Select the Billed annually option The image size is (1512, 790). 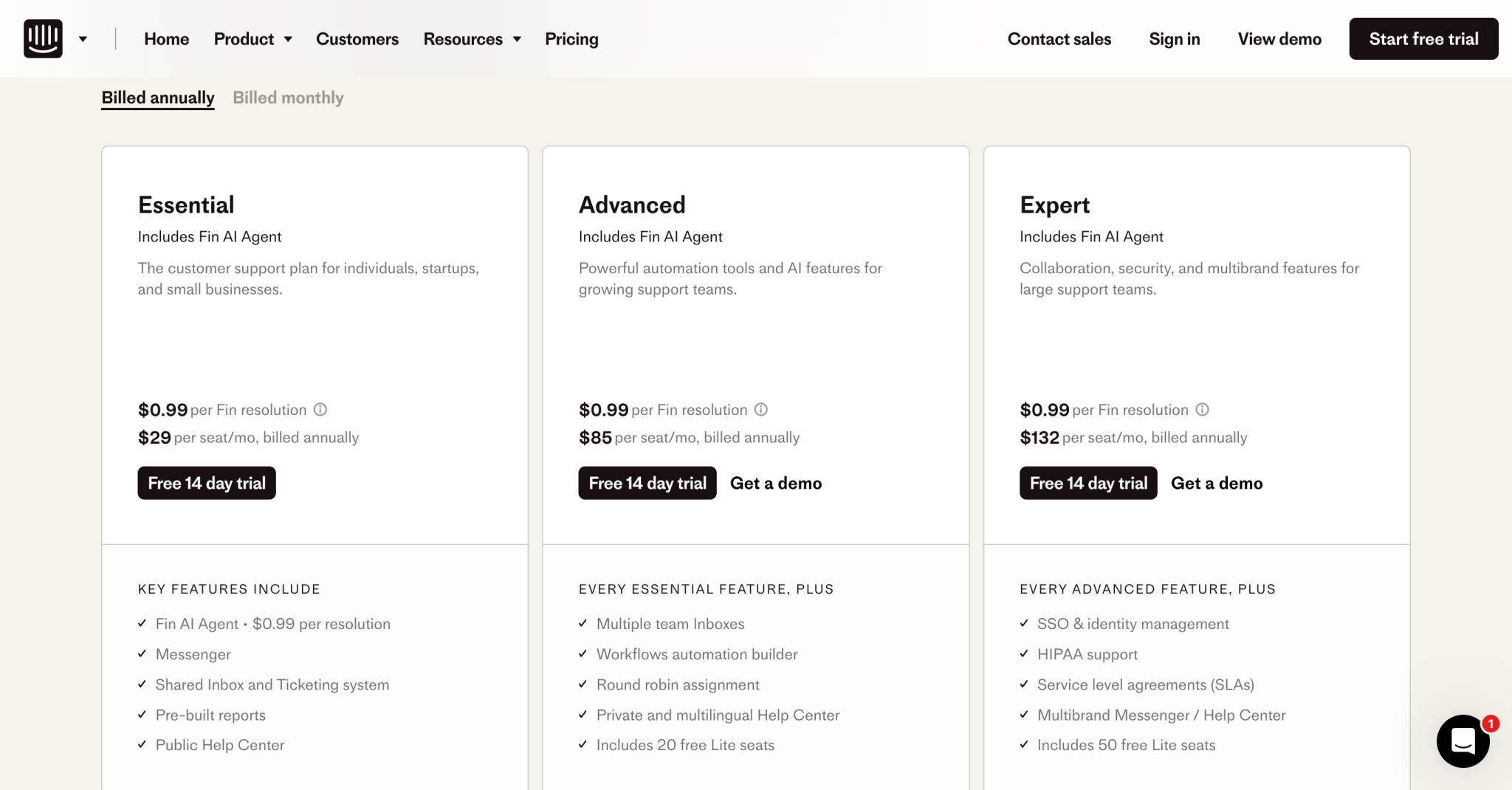tap(157, 97)
